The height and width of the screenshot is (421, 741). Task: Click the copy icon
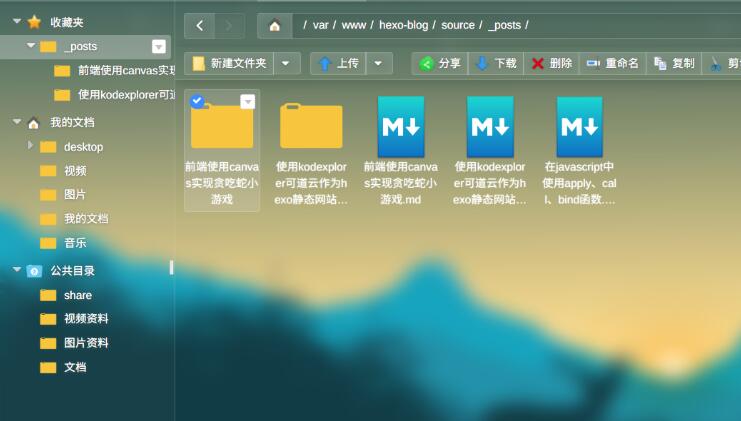[660, 63]
